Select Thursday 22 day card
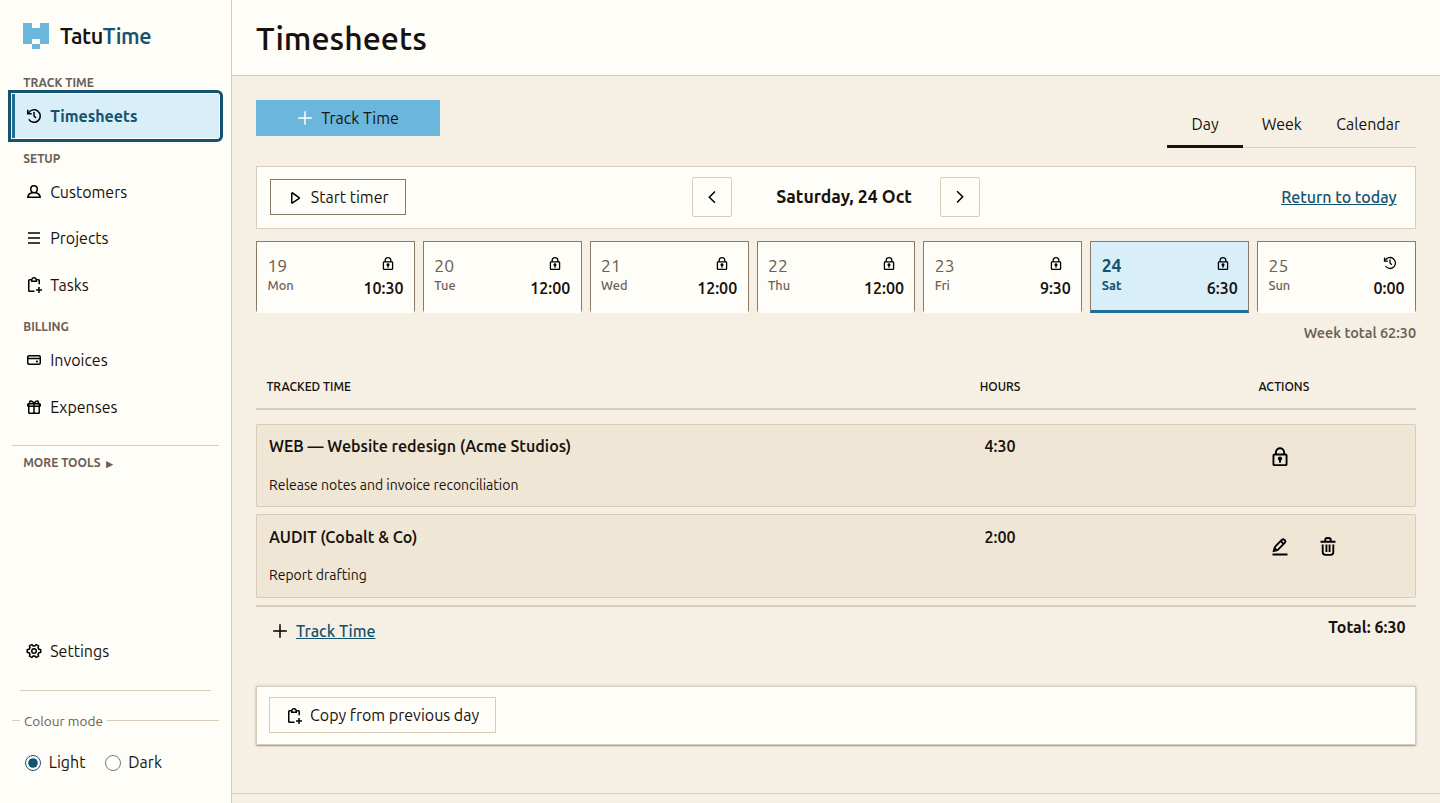 pyautogui.click(x=836, y=277)
